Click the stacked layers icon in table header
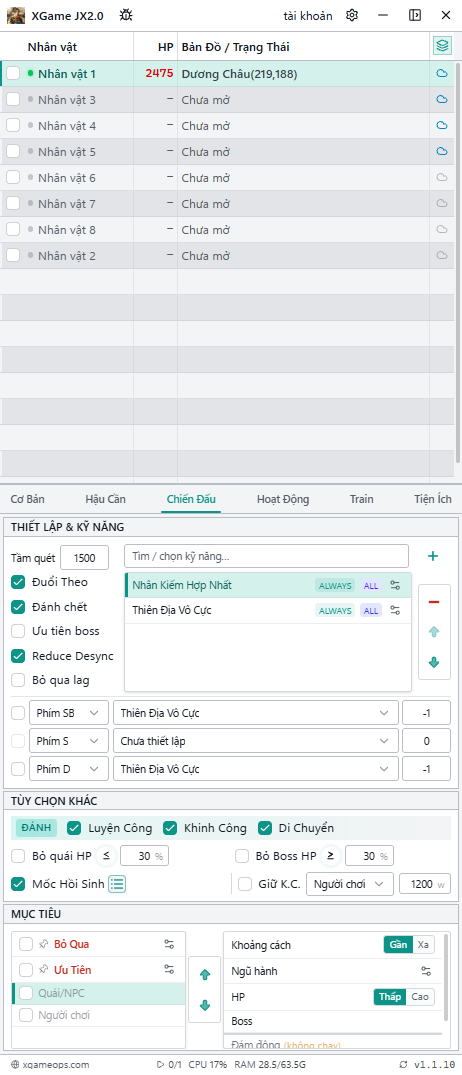The image size is (462, 1075). point(443,47)
